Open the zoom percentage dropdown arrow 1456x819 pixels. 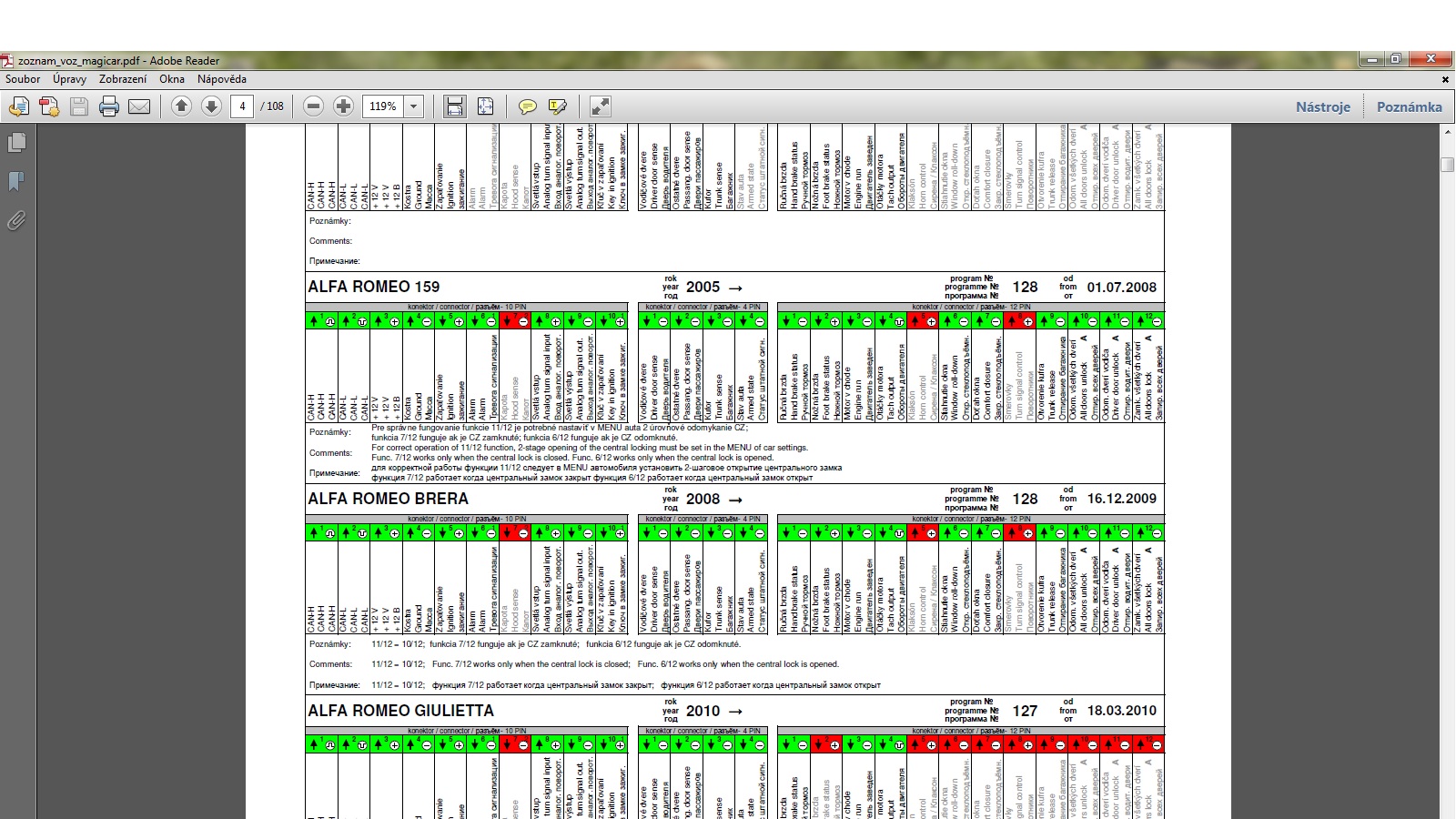[413, 106]
